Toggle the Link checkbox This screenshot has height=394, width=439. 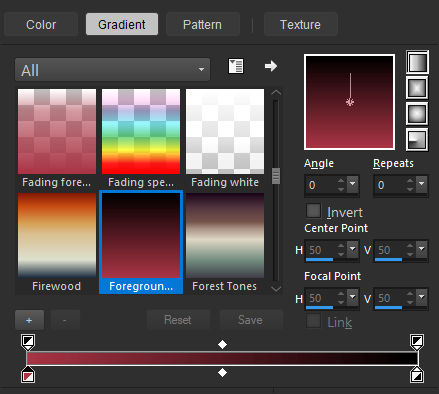coord(313,321)
